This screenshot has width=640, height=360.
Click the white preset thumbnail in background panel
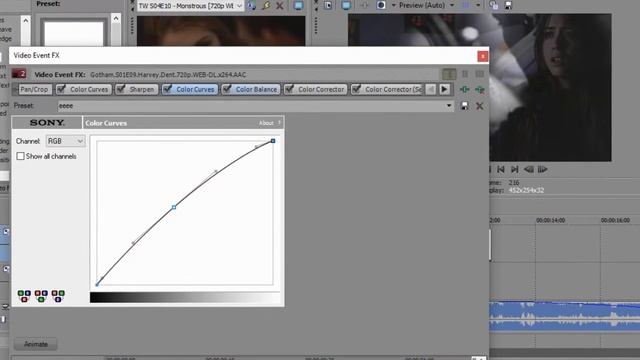click(74, 33)
